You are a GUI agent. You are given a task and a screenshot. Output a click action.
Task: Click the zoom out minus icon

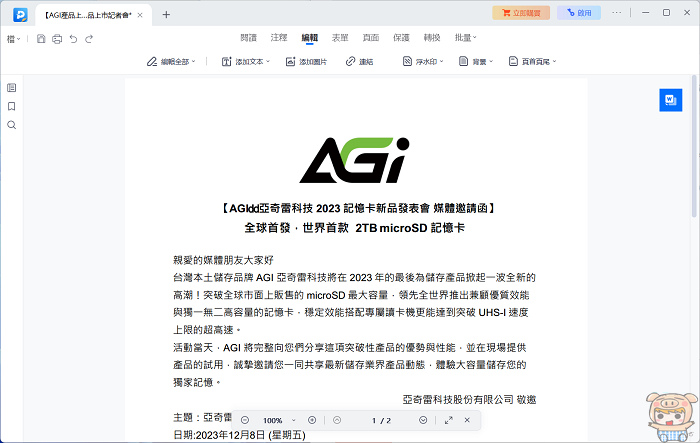245,420
